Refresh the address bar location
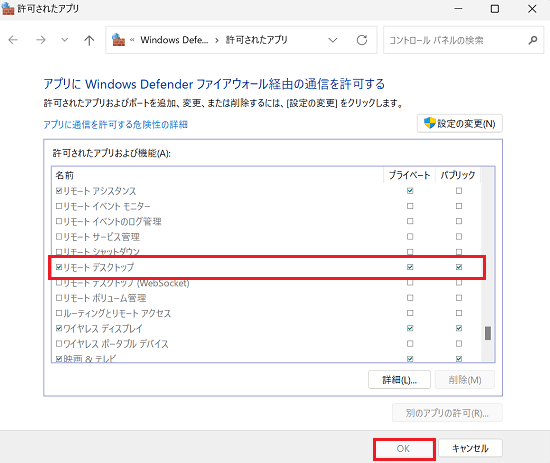 coord(362,40)
